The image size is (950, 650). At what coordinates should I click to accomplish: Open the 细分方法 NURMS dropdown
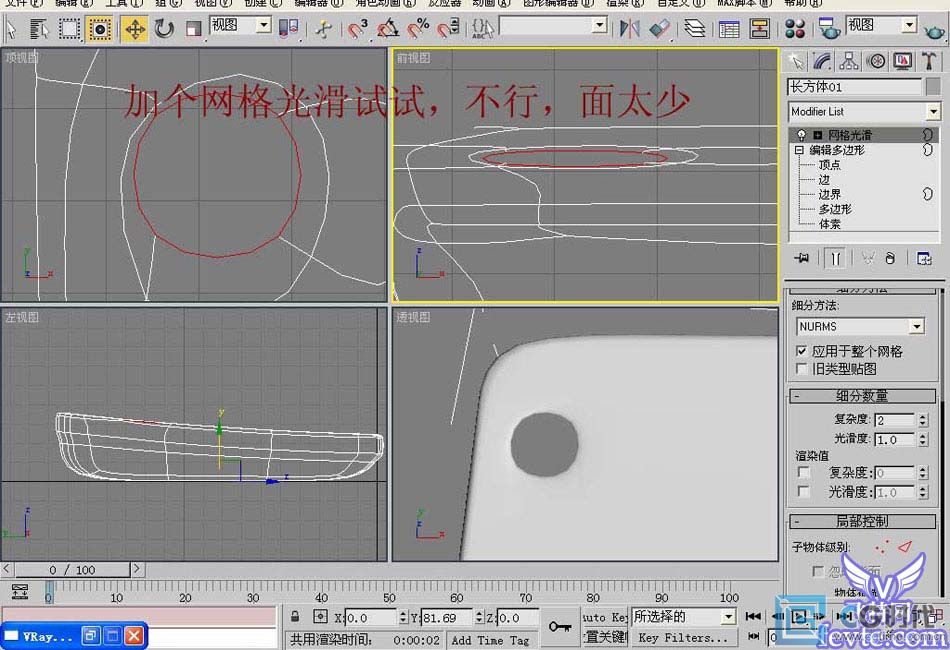click(x=860, y=327)
